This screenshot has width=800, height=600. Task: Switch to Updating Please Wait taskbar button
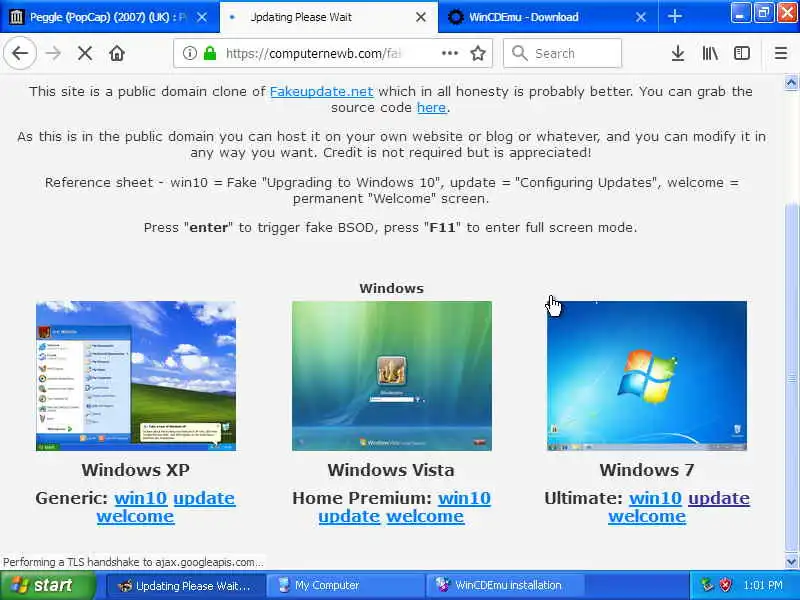coord(186,586)
